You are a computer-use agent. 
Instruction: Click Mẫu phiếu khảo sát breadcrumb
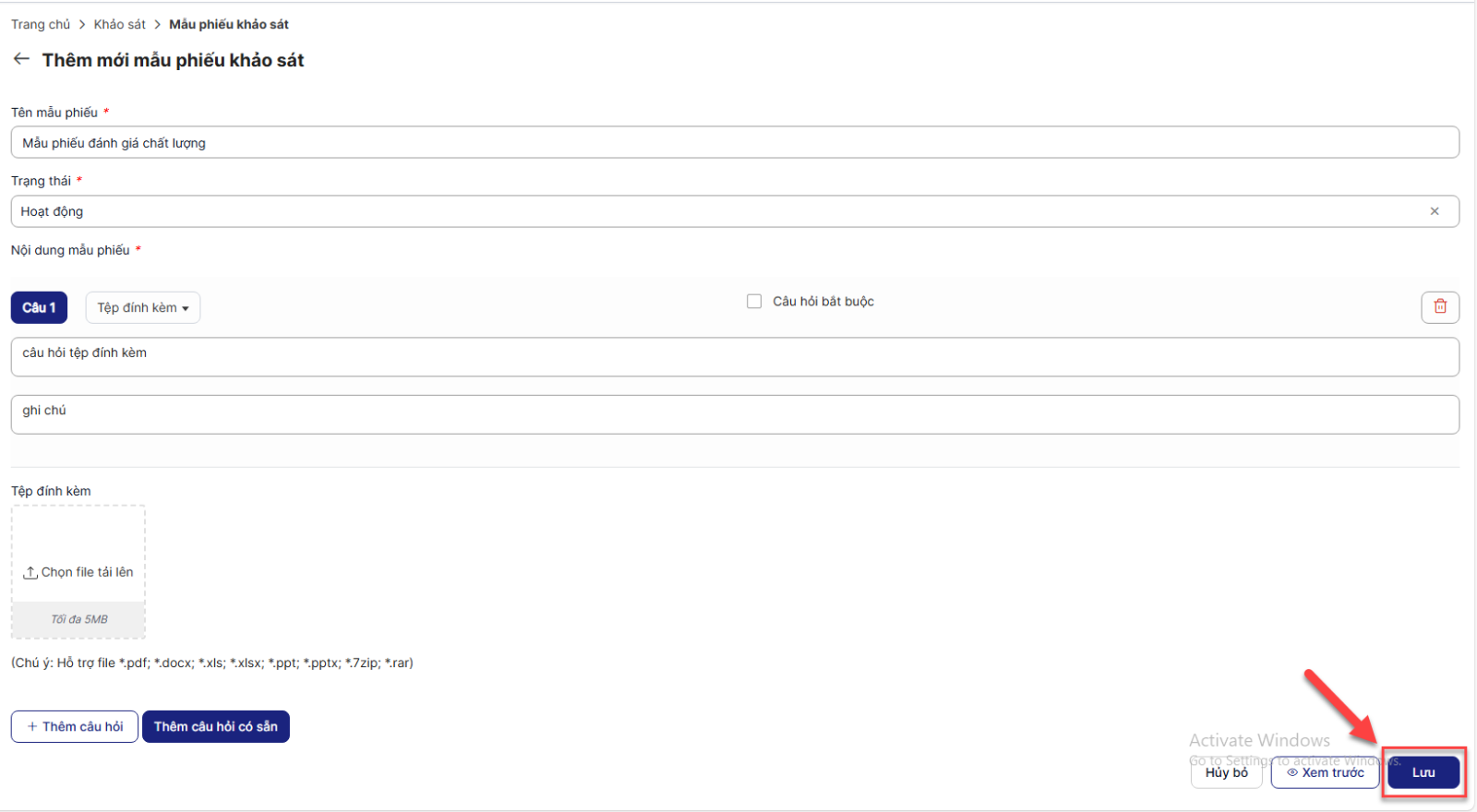click(x=229, y=25)
